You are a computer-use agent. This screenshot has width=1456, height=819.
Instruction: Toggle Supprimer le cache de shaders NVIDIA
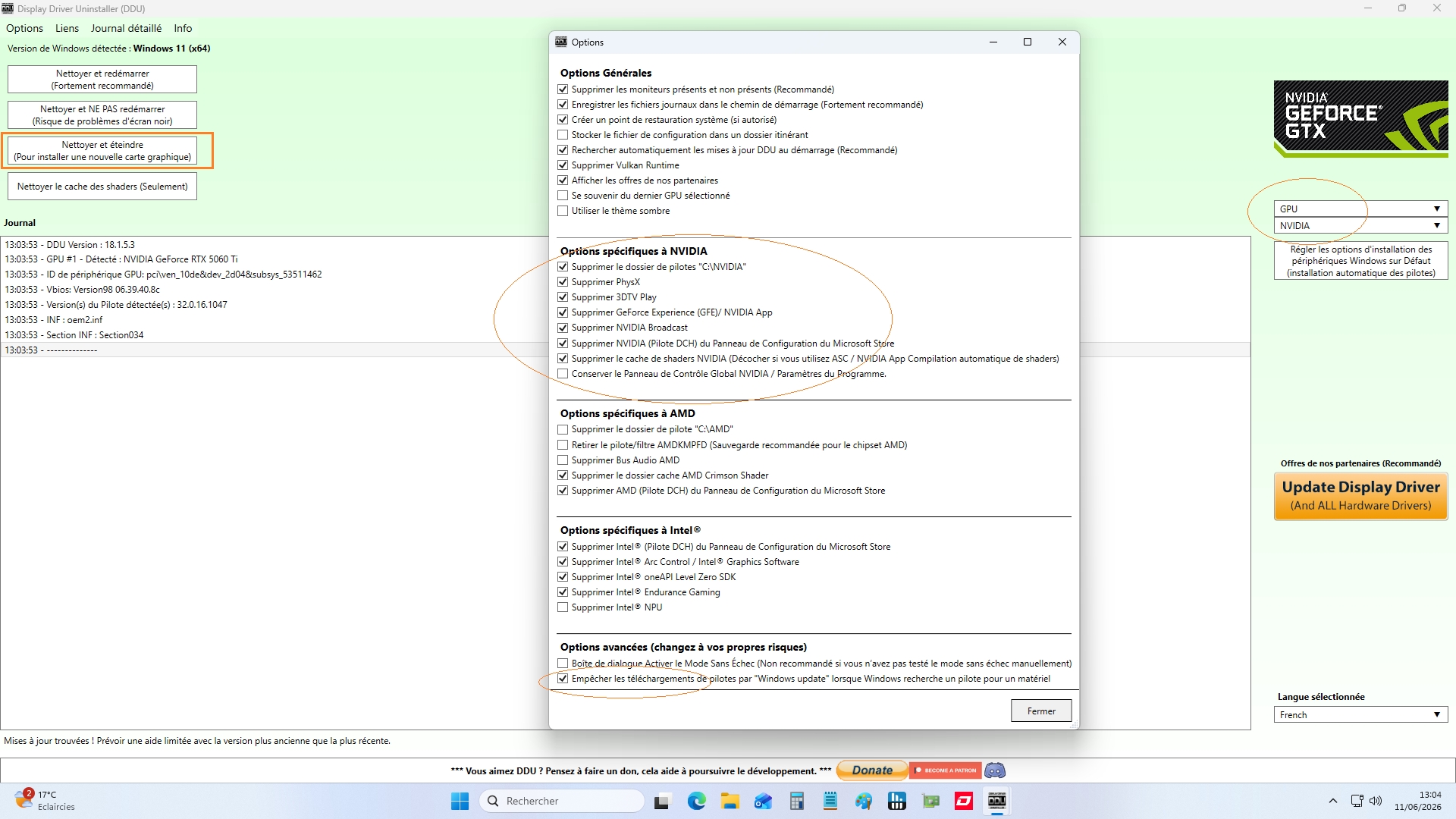click(x=563, y=359)
